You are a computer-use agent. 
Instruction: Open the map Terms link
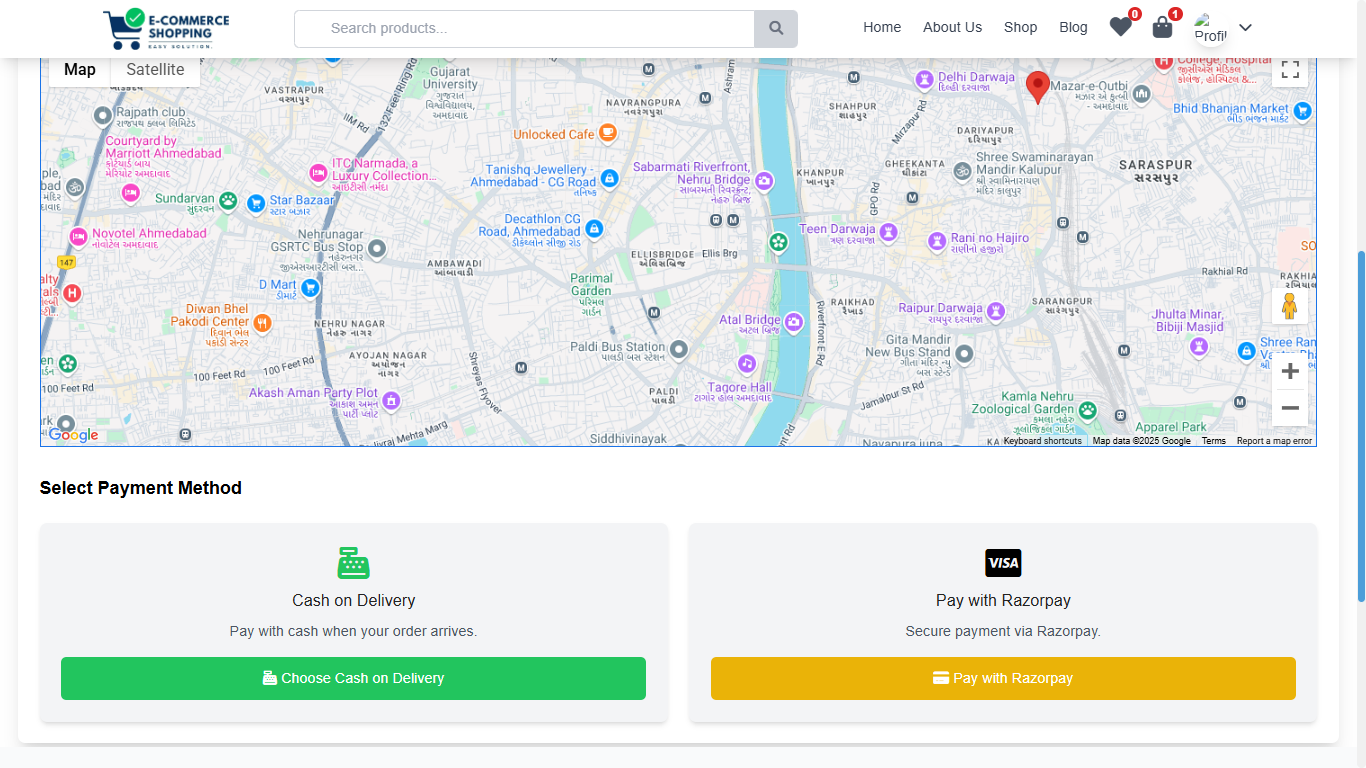click(x=1213, y=441)
